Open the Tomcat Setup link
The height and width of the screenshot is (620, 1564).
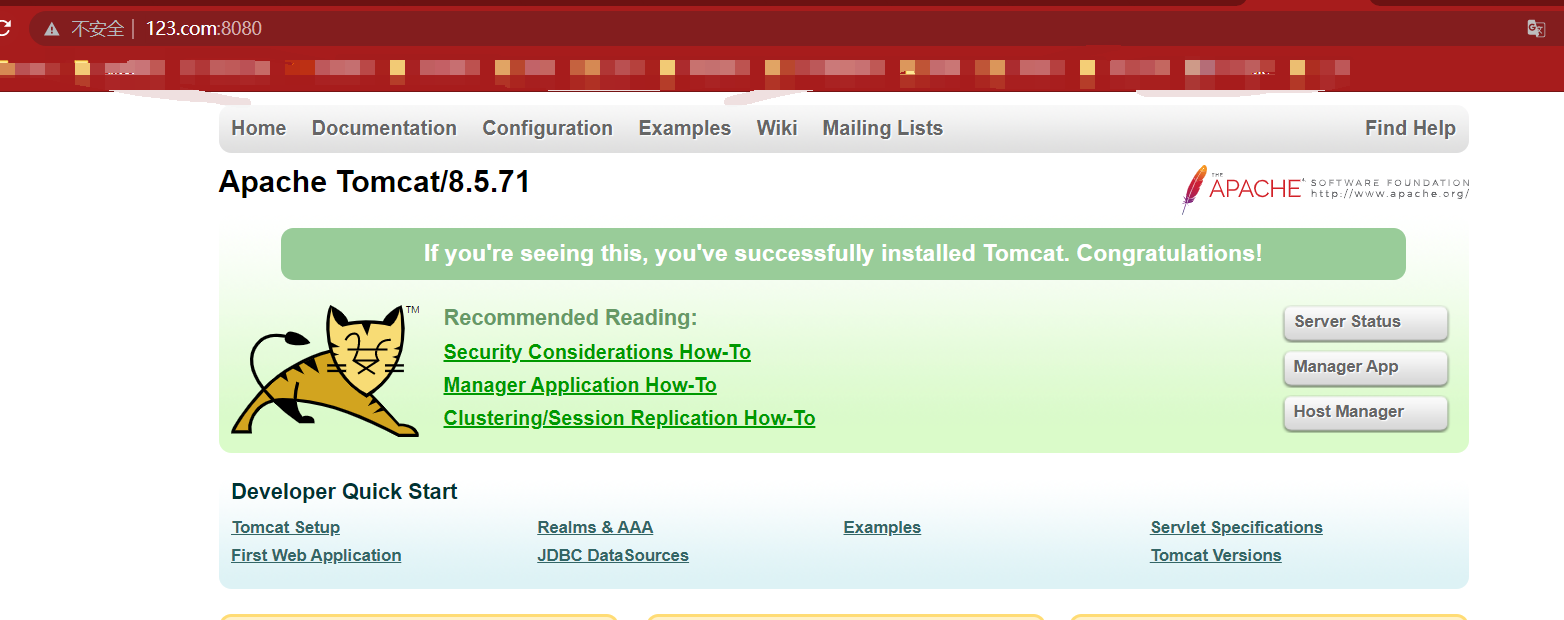click(x=286, y=527)
